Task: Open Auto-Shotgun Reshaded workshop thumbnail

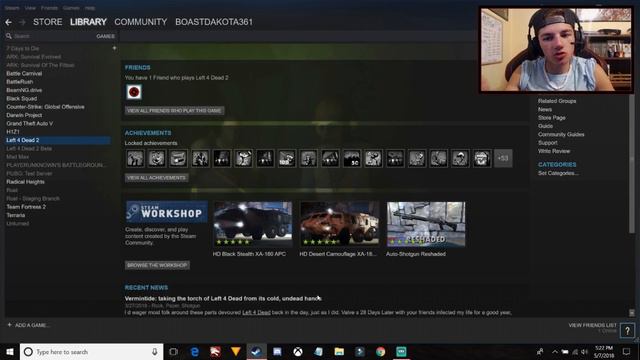Action: click(x=426, y=224)
